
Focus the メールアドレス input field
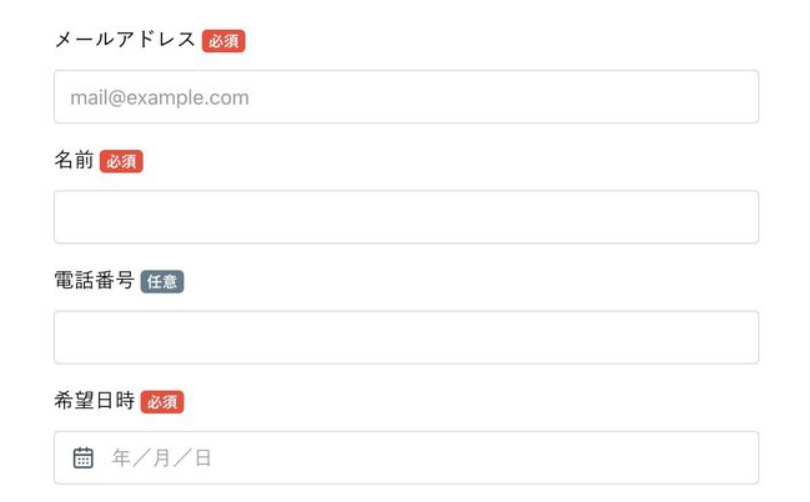[x=406, y=97]
